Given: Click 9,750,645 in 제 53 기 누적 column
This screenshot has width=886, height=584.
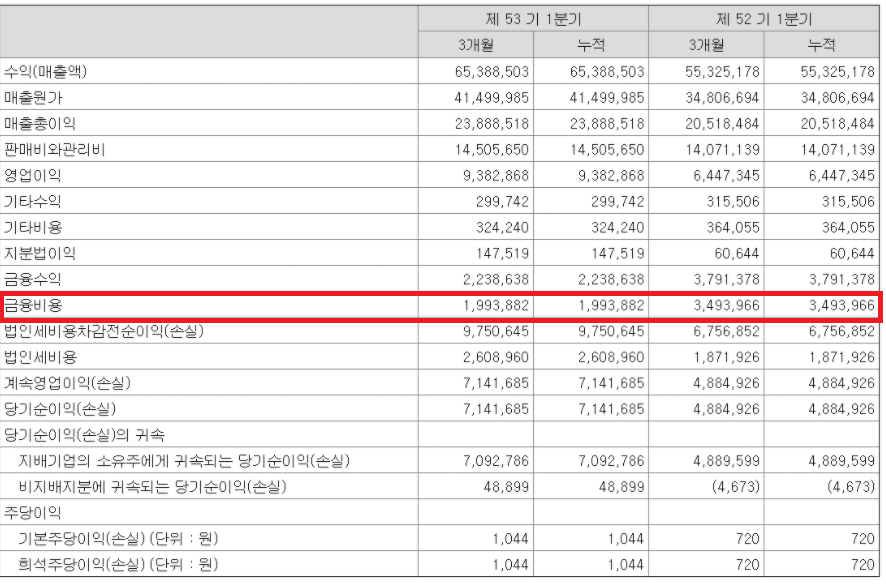Looking at the screenshot, I should click(x=611, y=332).
